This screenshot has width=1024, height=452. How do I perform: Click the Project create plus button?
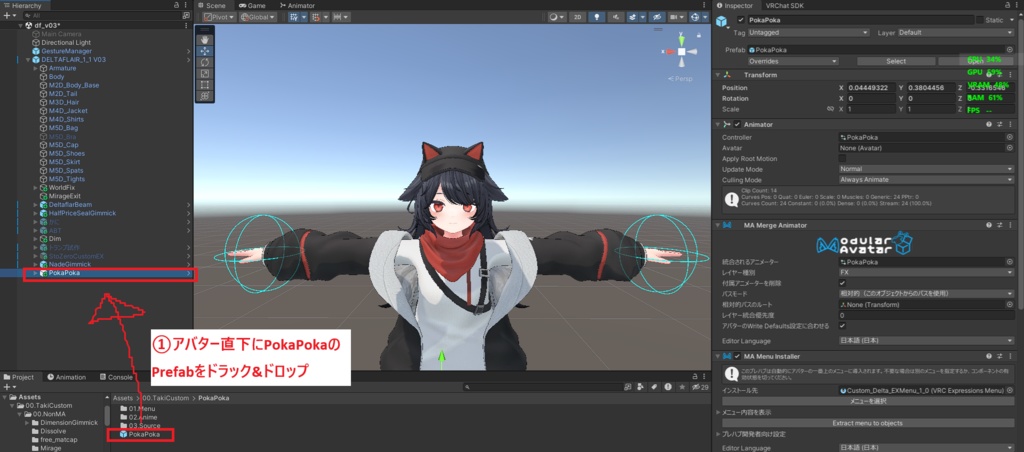point(7,387)
